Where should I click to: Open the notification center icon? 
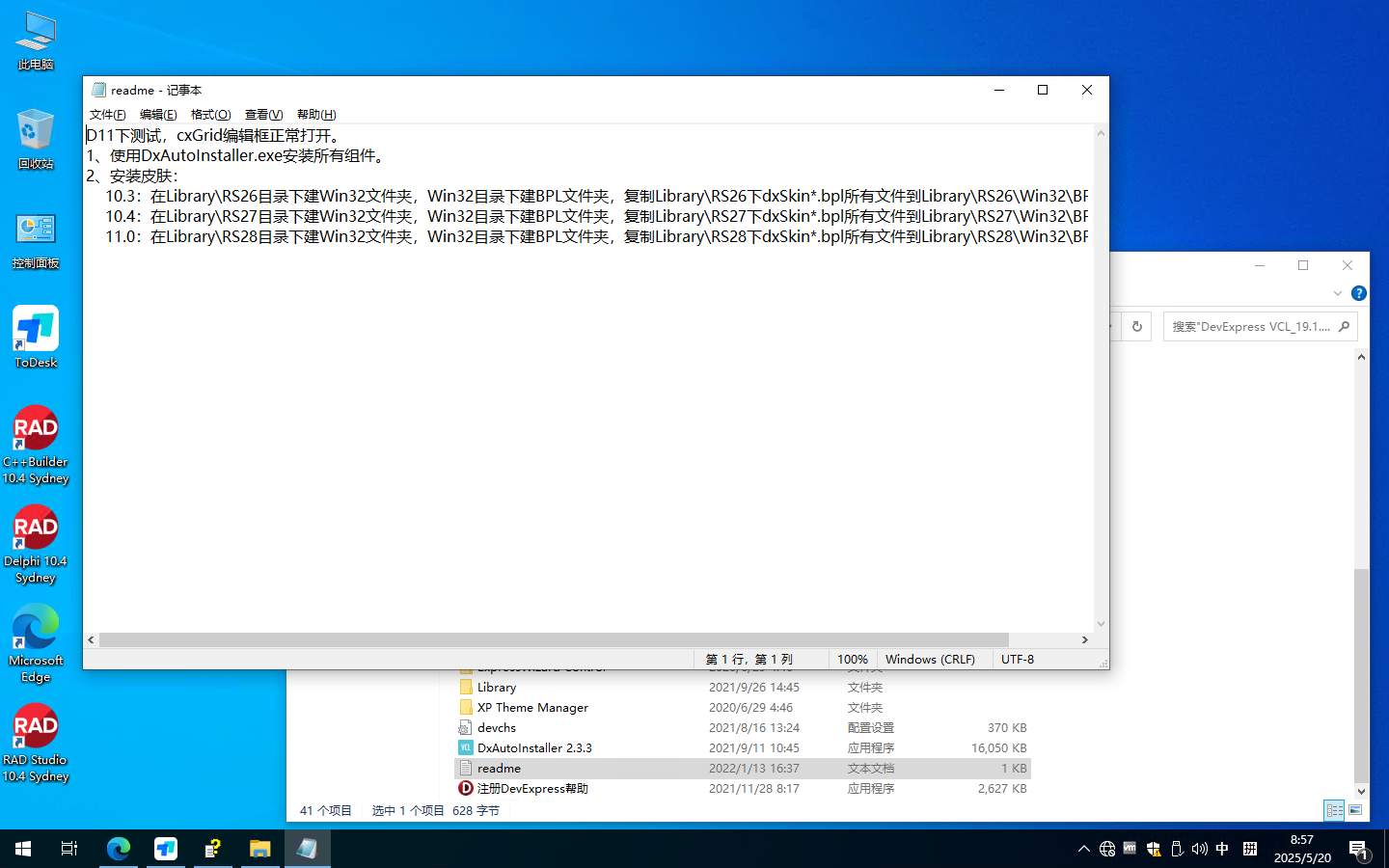click(1359, 850)
